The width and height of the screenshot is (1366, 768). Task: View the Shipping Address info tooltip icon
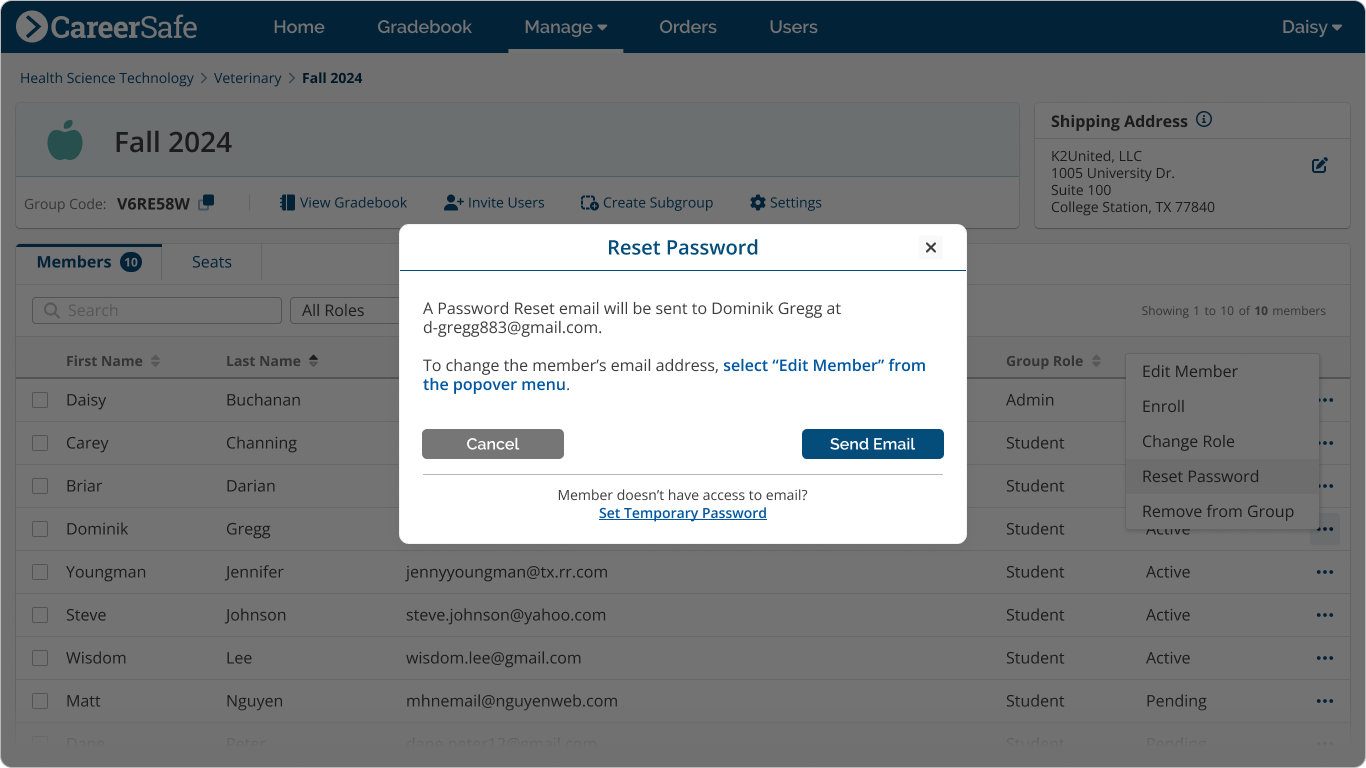[x=1203, y=119]
